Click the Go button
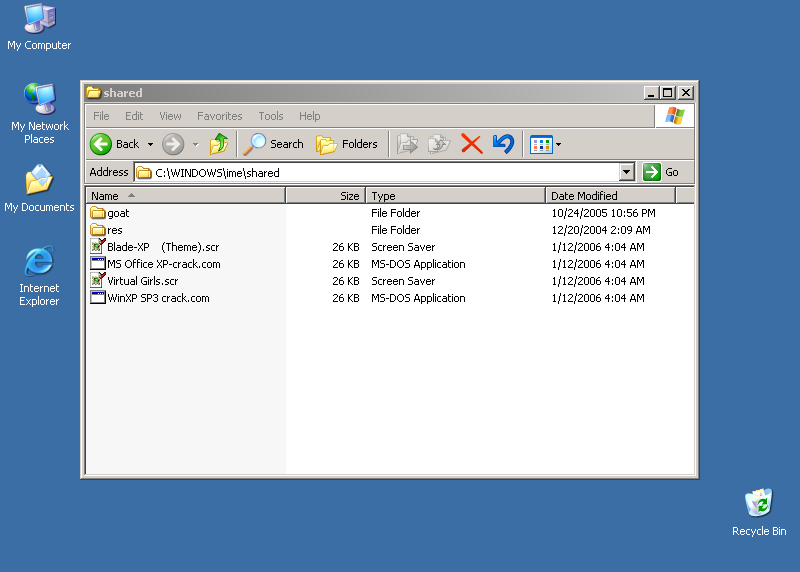The width and height of the screenshot is (800, 572). click(x=661, y=172)
